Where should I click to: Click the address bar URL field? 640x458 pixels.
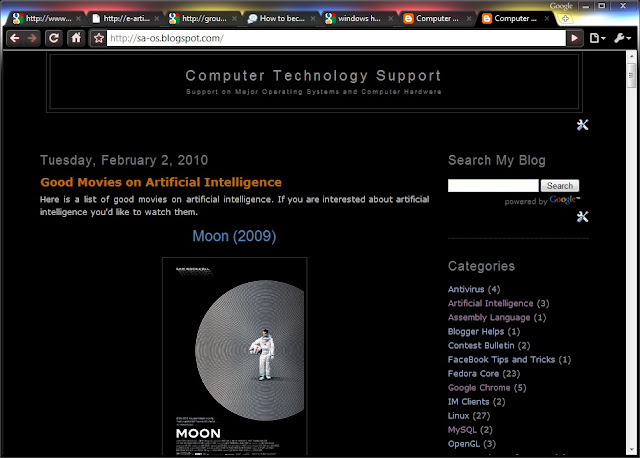336,38
